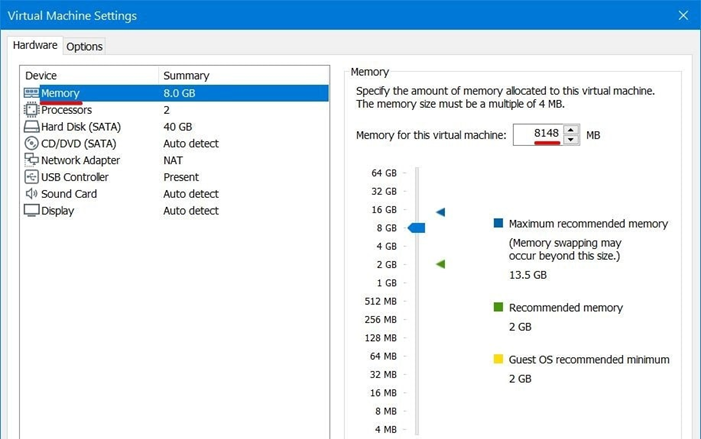Click the USB Controller icon
Image resolution: width=701 pixels, height=439 pixels.
[31, 177]
